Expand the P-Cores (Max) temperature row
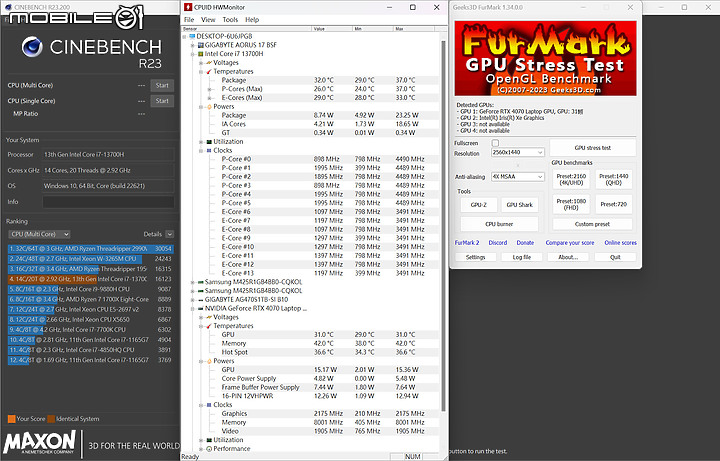Screen dimensions: 720x461 click(209, 89)
